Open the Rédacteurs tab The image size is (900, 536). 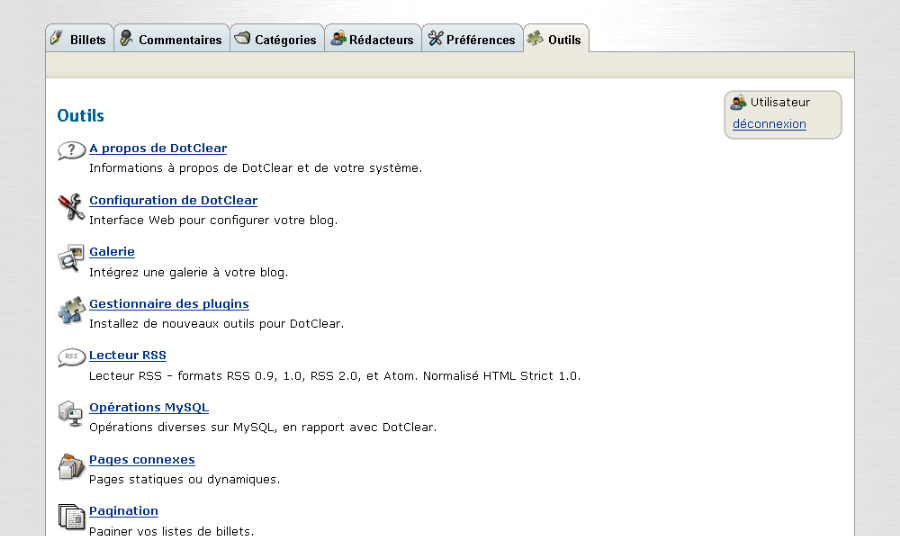coord(372,40)
